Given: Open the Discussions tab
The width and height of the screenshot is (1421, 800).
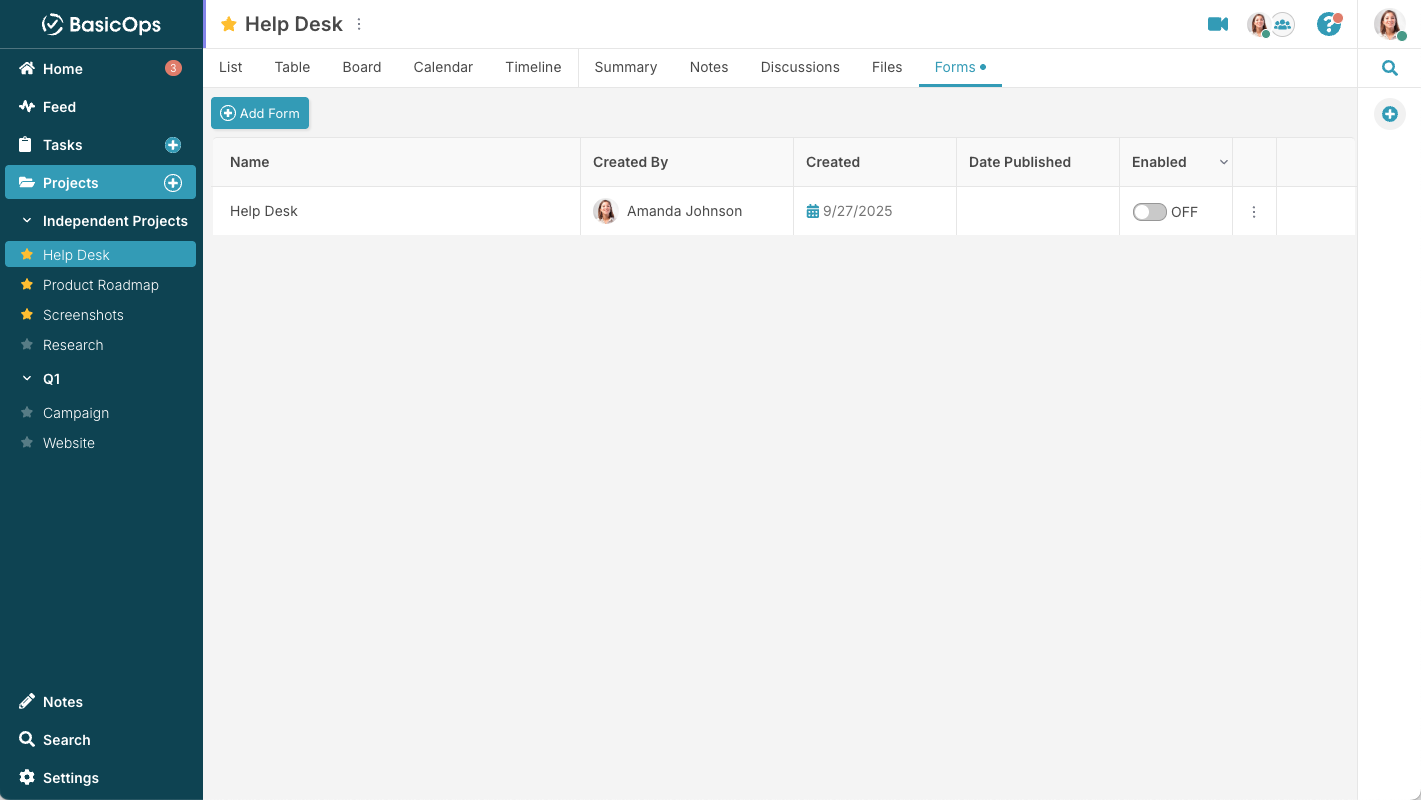Looking at the screenshot, I should coord(799,67).
